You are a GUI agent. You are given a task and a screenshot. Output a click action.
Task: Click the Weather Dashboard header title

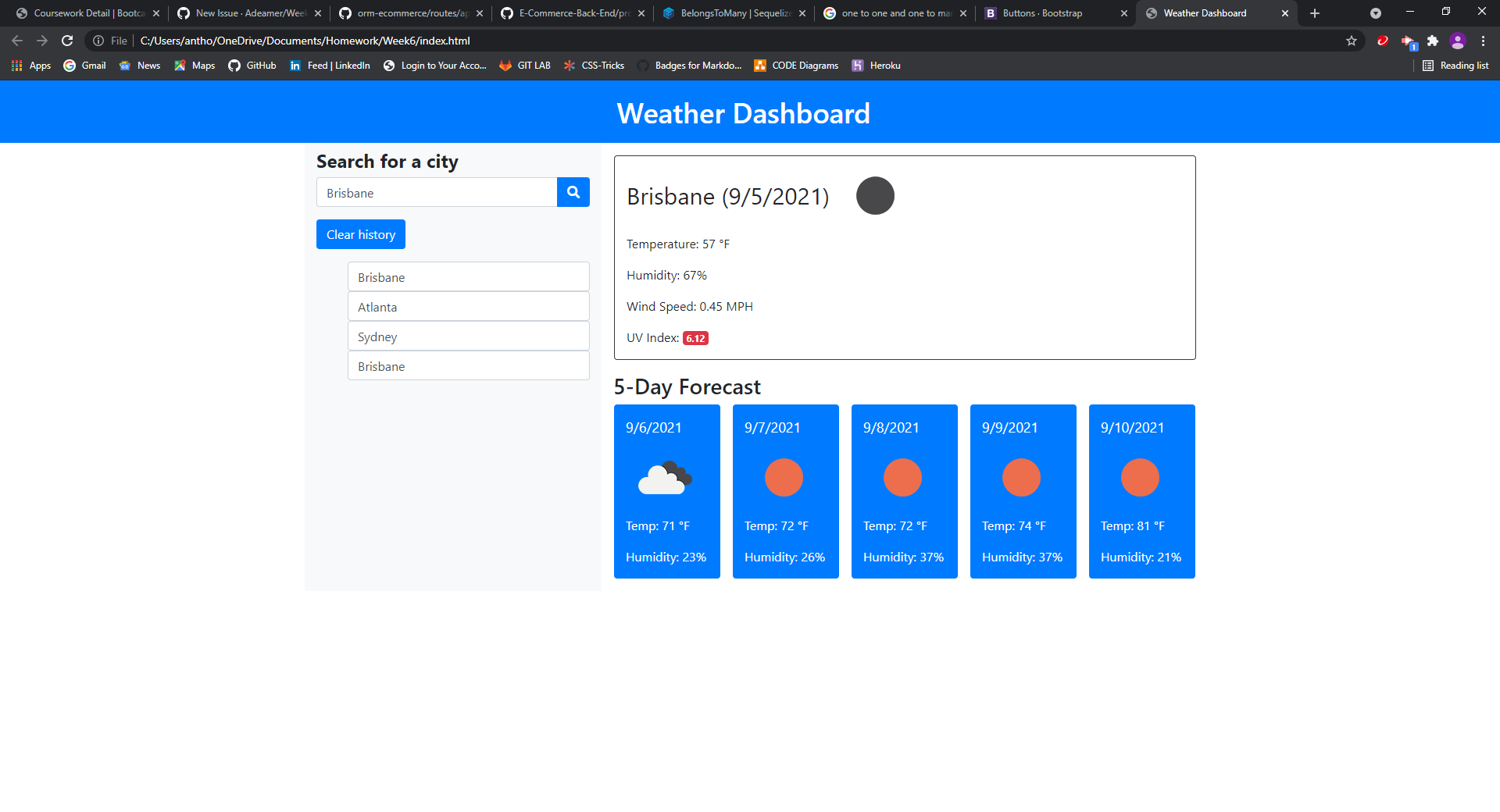tap(743, 113)
